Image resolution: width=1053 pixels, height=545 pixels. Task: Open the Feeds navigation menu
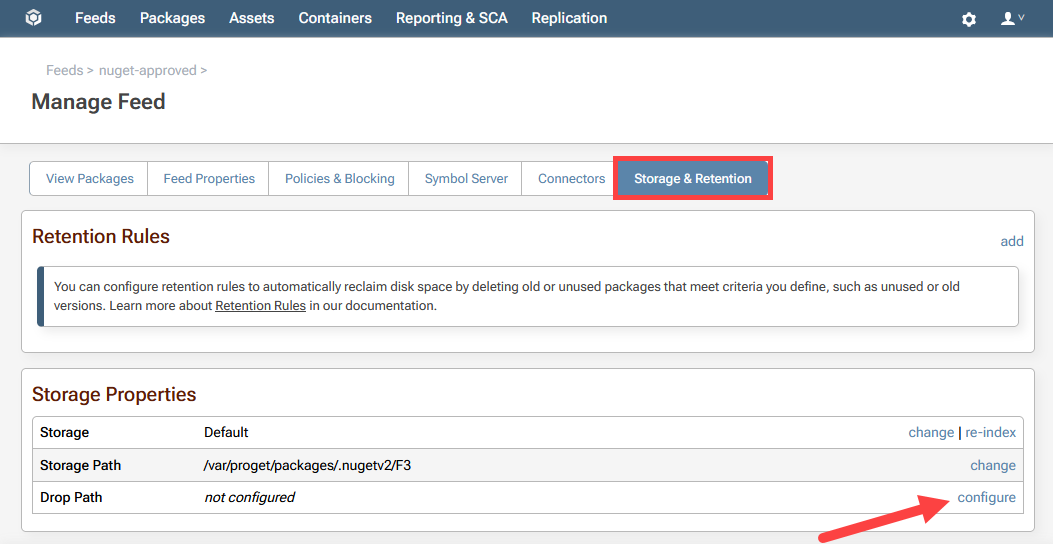point(95,18)
